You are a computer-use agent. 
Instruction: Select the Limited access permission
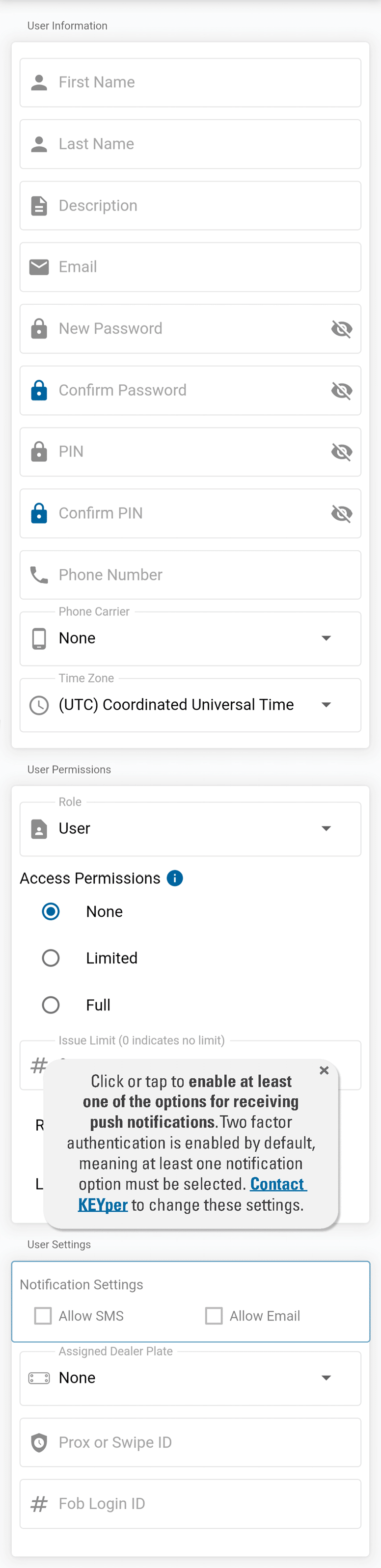[51, 958]
